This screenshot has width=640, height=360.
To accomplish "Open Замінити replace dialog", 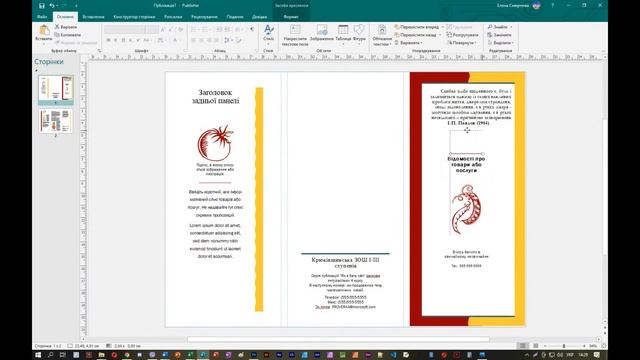I will [x=499, y=35].
